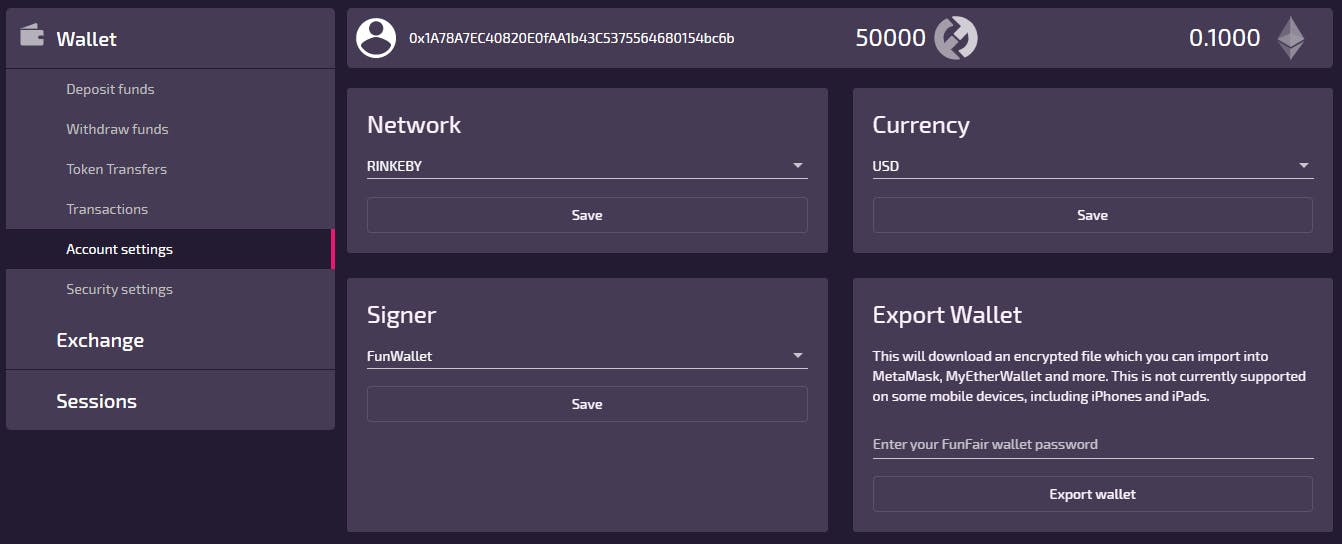Click the FUN token balance icon
Viewport: 1342px width, 544px height.
955,38
